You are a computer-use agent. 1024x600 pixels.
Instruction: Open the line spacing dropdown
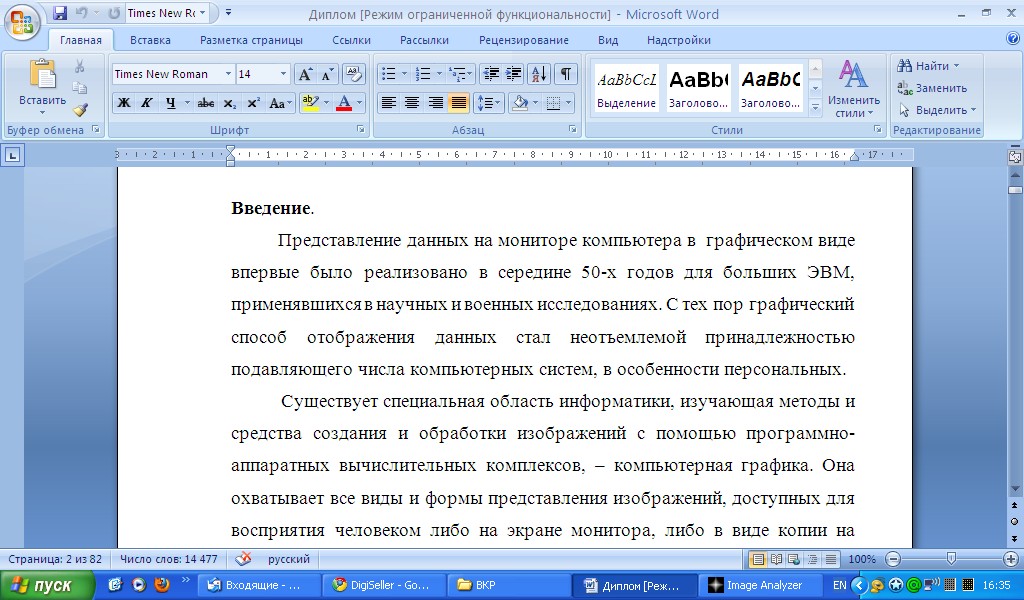(488, 103)
